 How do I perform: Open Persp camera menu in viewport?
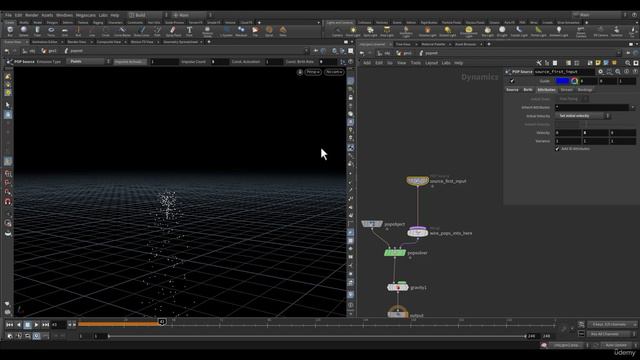click(313, 72)
